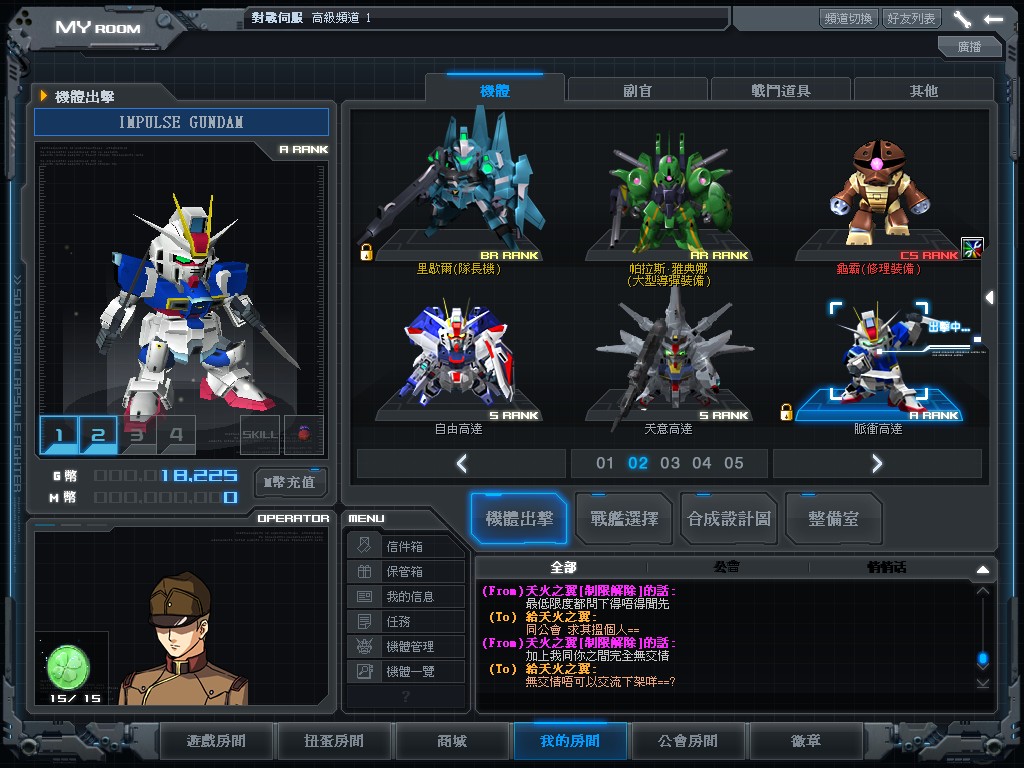Open 我的房間 in bottom navigation
1024x768 pixels.
tap(570, 741)
